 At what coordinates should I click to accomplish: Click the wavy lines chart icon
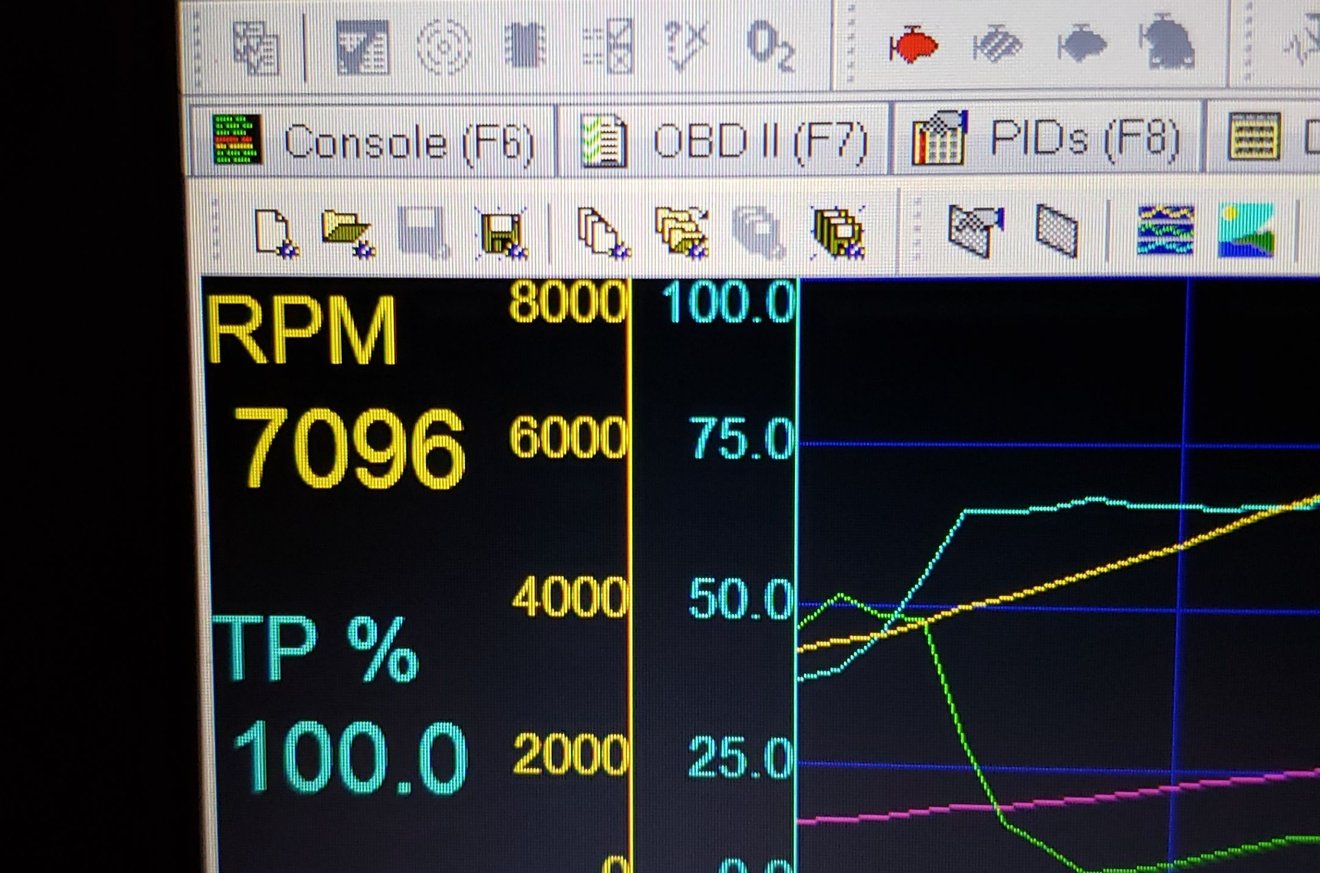tap(1165, 230)
